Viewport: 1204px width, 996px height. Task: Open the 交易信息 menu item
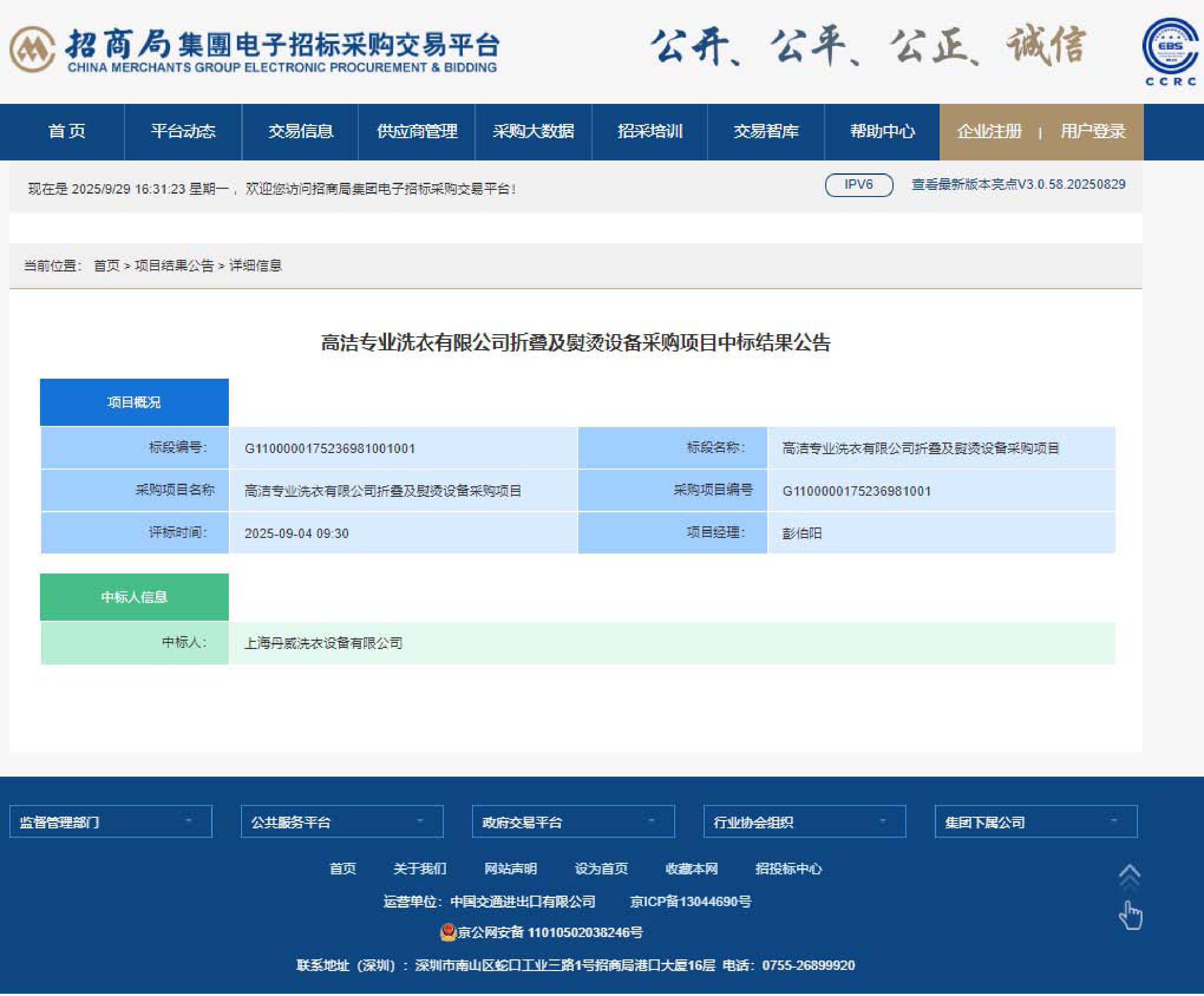coord(300,132)
